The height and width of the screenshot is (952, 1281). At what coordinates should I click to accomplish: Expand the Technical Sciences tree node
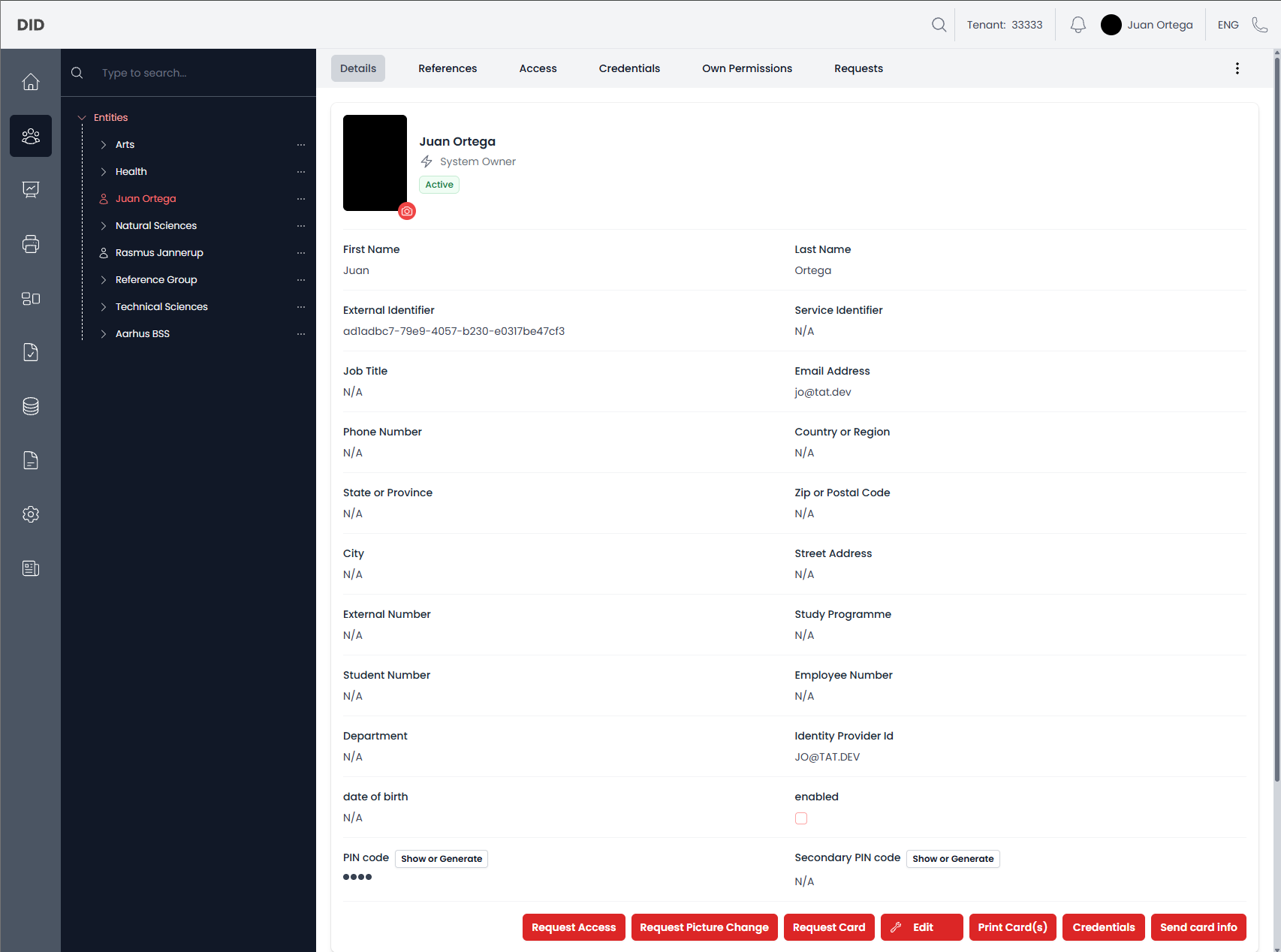104,307
